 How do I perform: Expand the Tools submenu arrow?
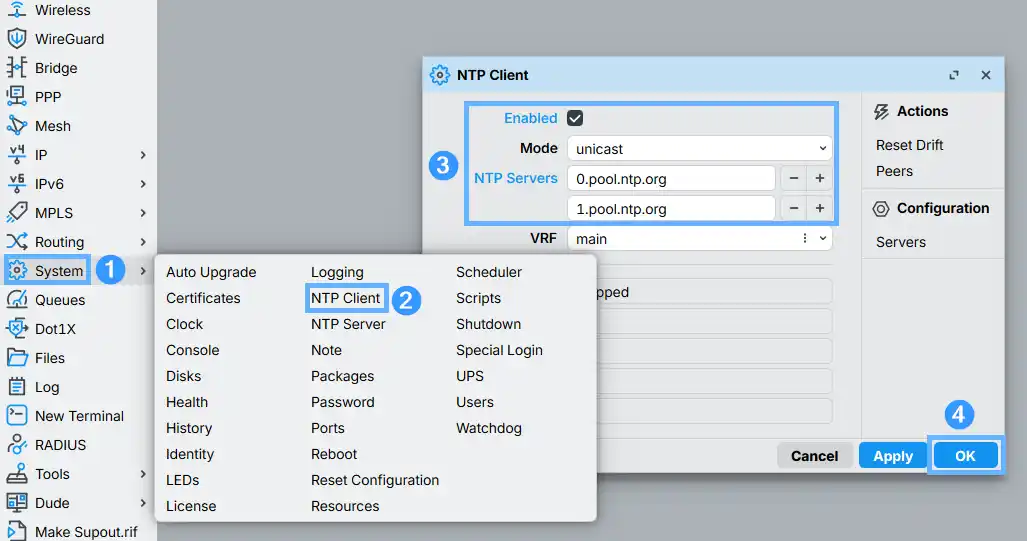pyautogui.click(x=143, y=474)
